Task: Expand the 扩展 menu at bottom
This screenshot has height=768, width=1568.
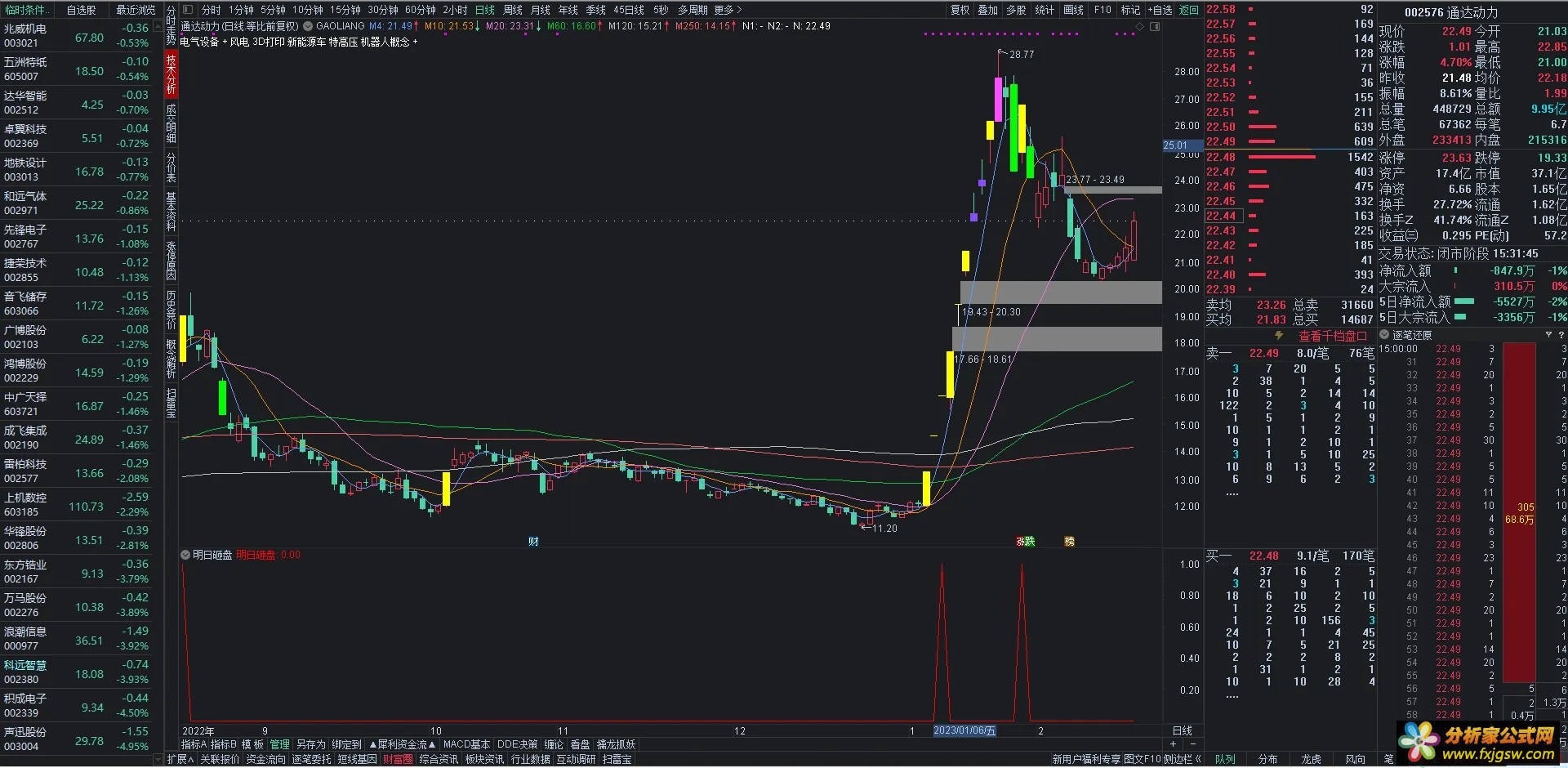Action: pos(180,759)
